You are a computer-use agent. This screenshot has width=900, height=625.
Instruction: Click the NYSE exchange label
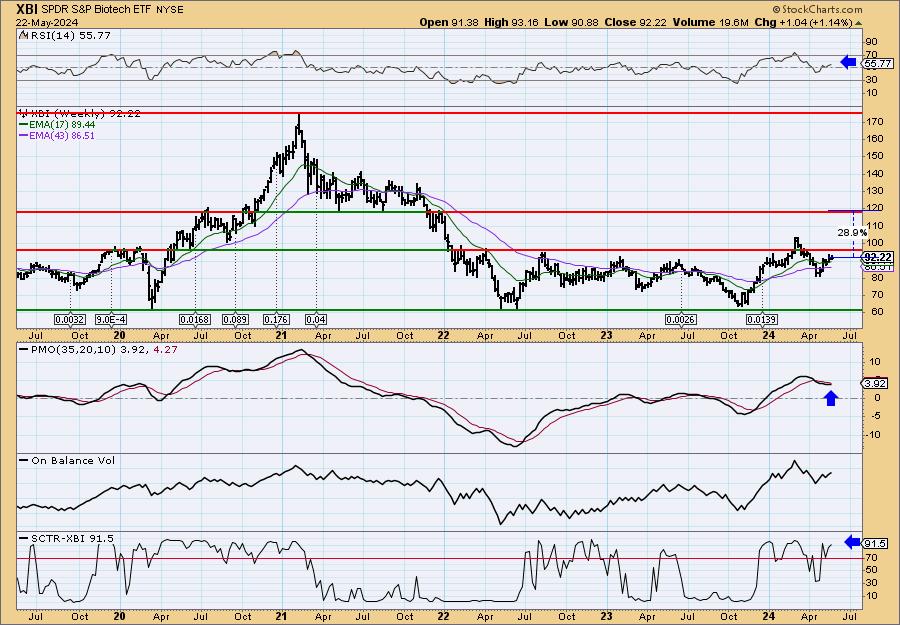click(169, 10)
